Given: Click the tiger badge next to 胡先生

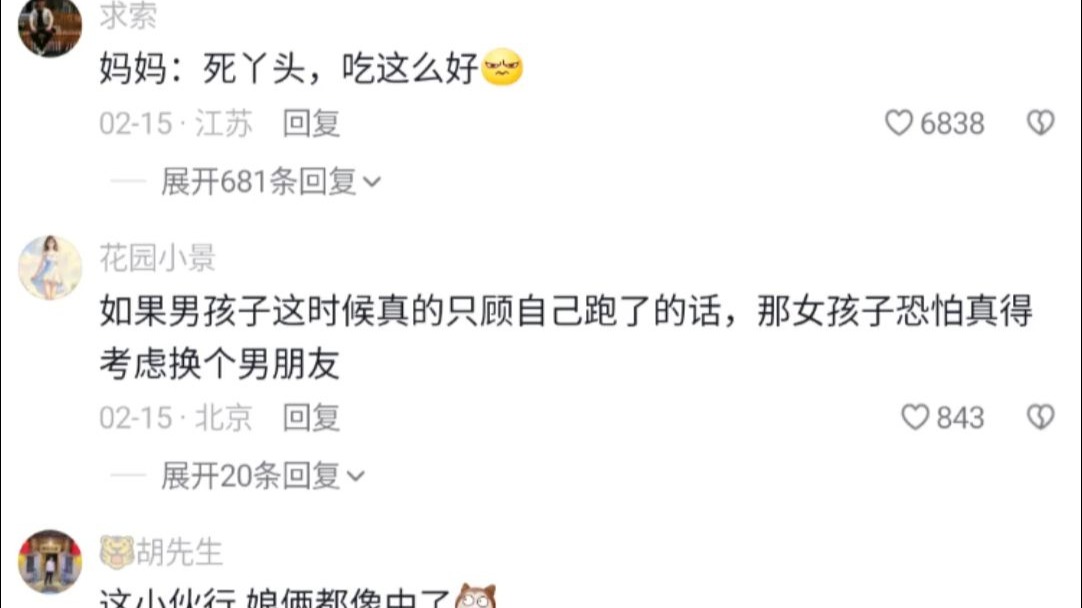Looking at the screenshot, I should (x=117, y=552).
